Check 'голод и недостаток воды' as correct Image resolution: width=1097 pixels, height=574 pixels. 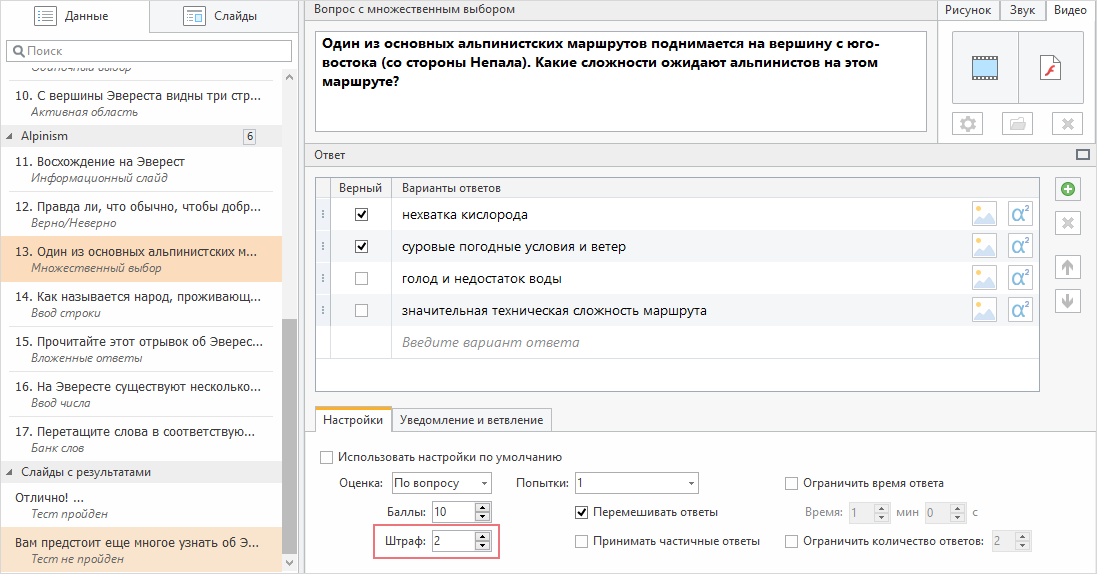point(361,279)
